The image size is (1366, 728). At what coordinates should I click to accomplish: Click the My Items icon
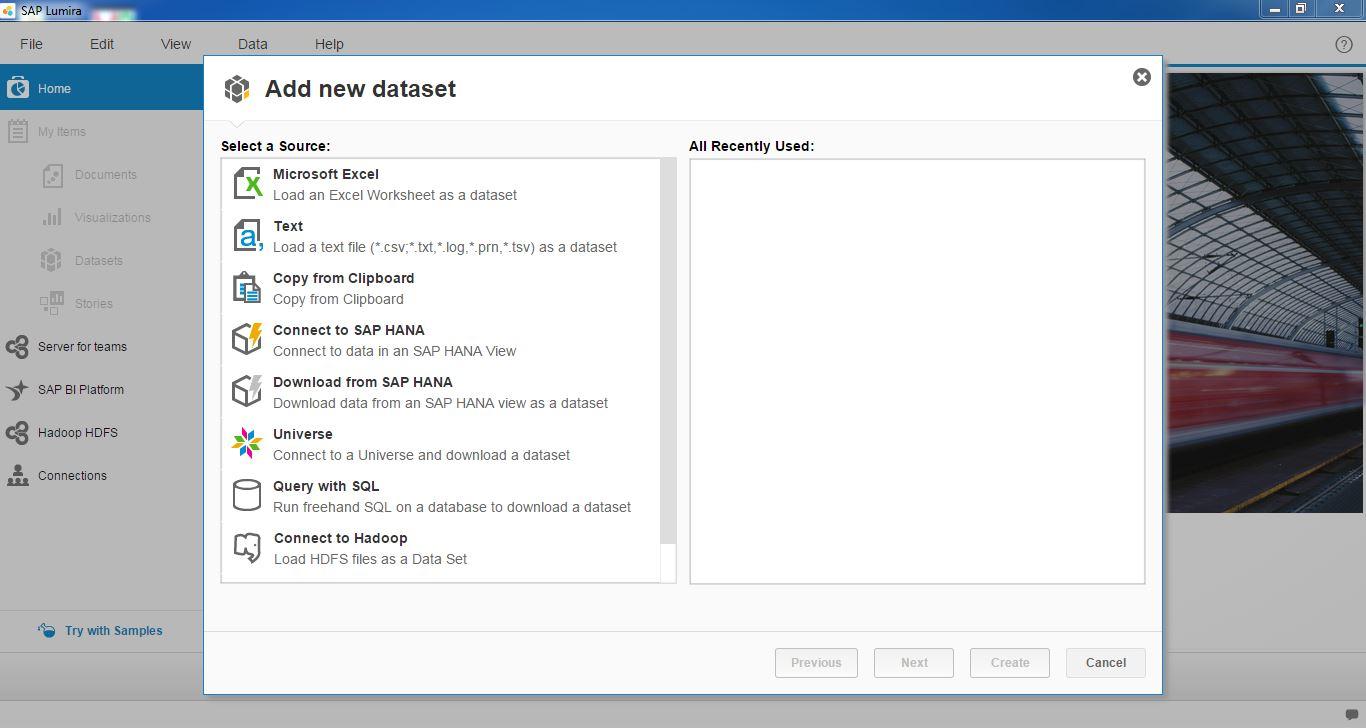tap(17, 131)
